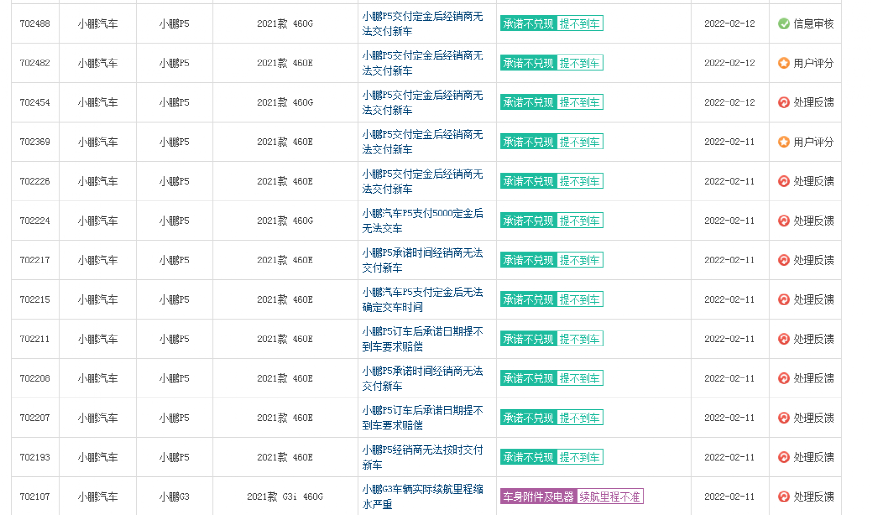Click 承诺不兑现 tag in row 702454
Image resolution: width=872 pixels, height=515 pixels.
point(528,102)
